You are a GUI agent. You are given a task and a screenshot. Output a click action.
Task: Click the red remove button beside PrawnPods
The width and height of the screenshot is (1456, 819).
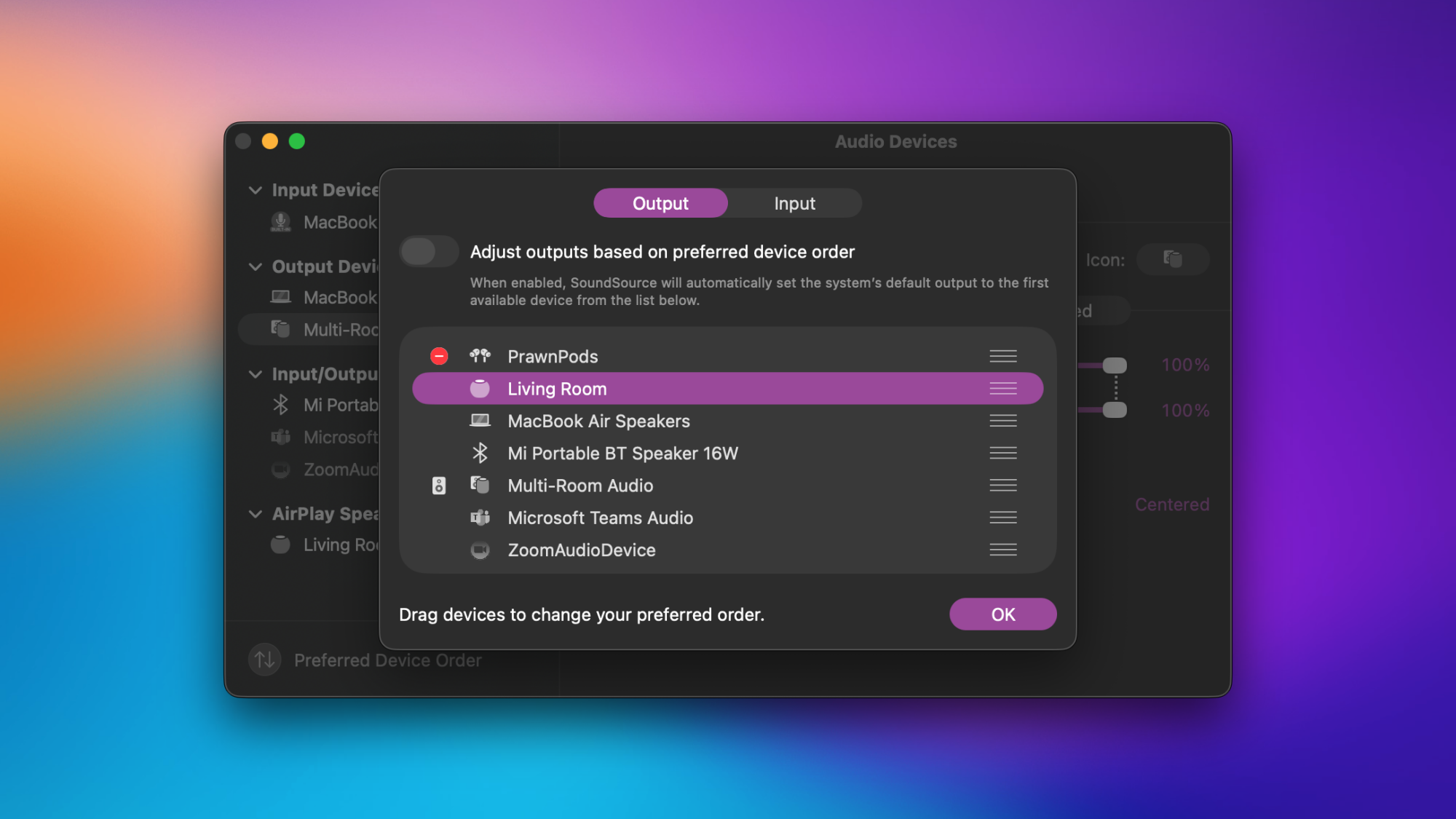coord(439,356)
